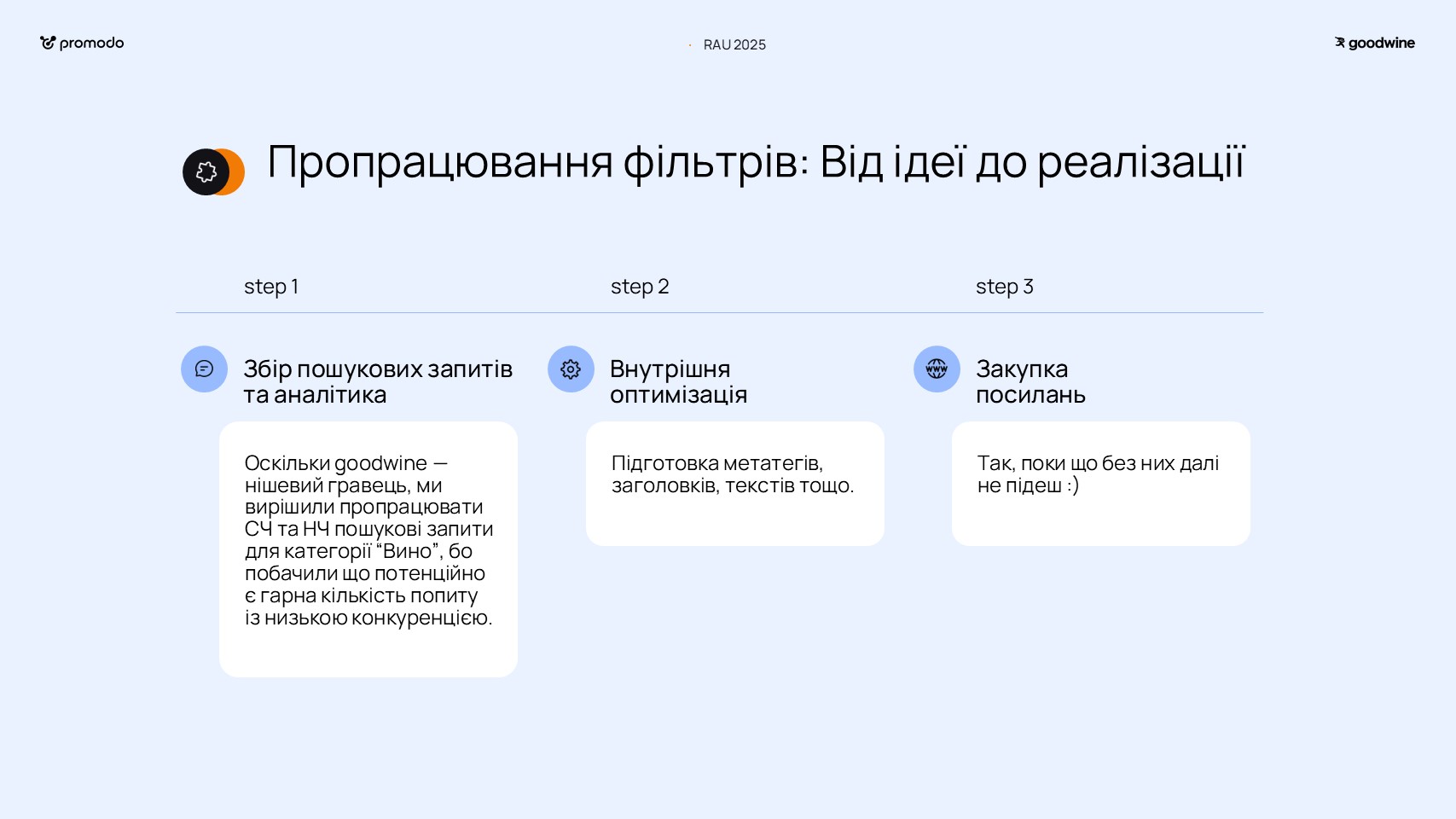The height and width of the screenshot is (819, 1456).
Task: Click the chat bubble icon for step 1
Action: coord(204,369)
